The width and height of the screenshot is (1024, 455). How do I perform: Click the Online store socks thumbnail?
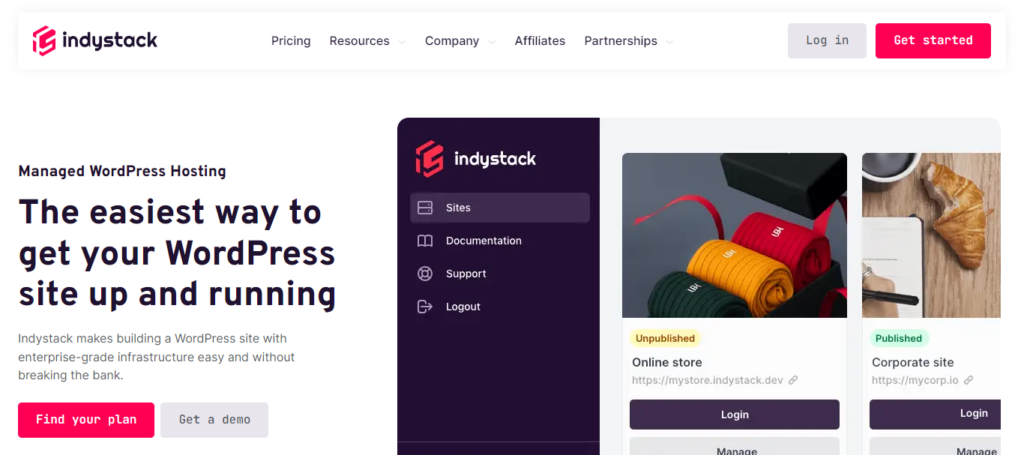coord(734,235)
